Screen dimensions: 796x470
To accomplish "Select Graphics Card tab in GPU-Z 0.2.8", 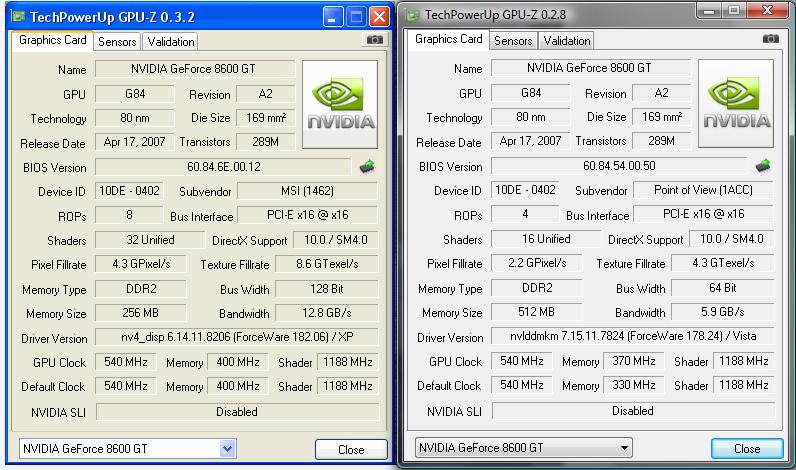I will click(449, 39).
